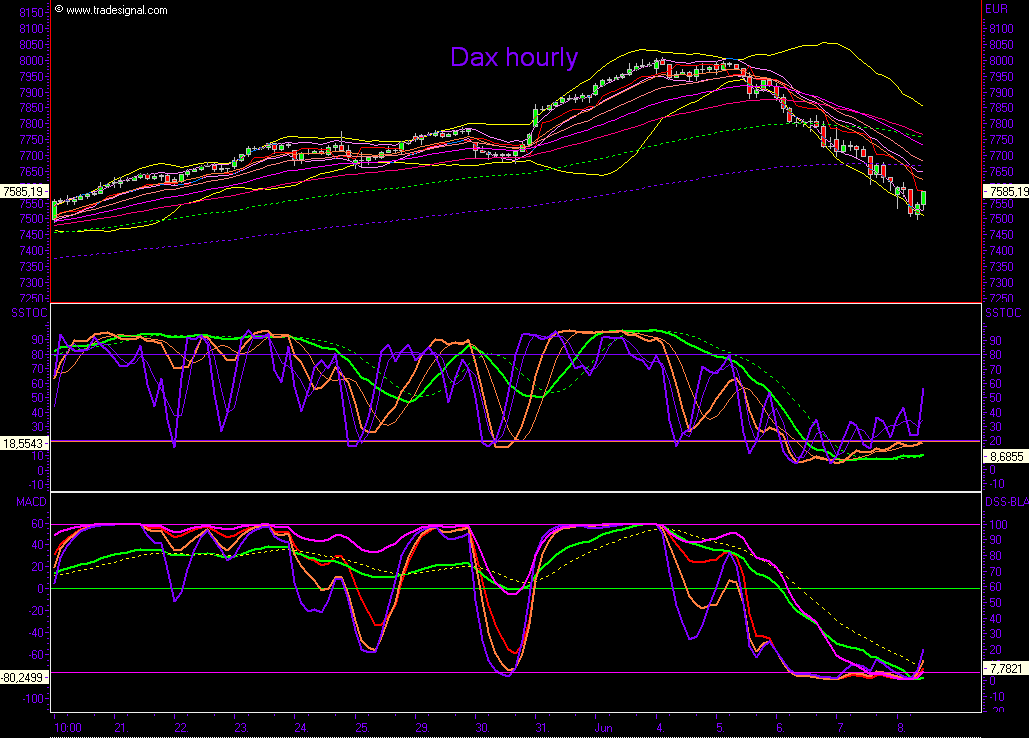Click the '8' date marker on time axis
This screenshot has height=738, width=1029.
(901, 727)
